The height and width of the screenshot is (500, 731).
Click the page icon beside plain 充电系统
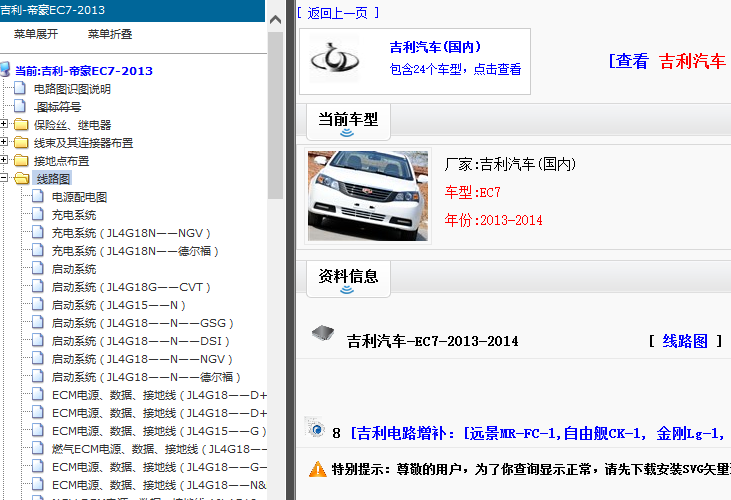[38, 214]
